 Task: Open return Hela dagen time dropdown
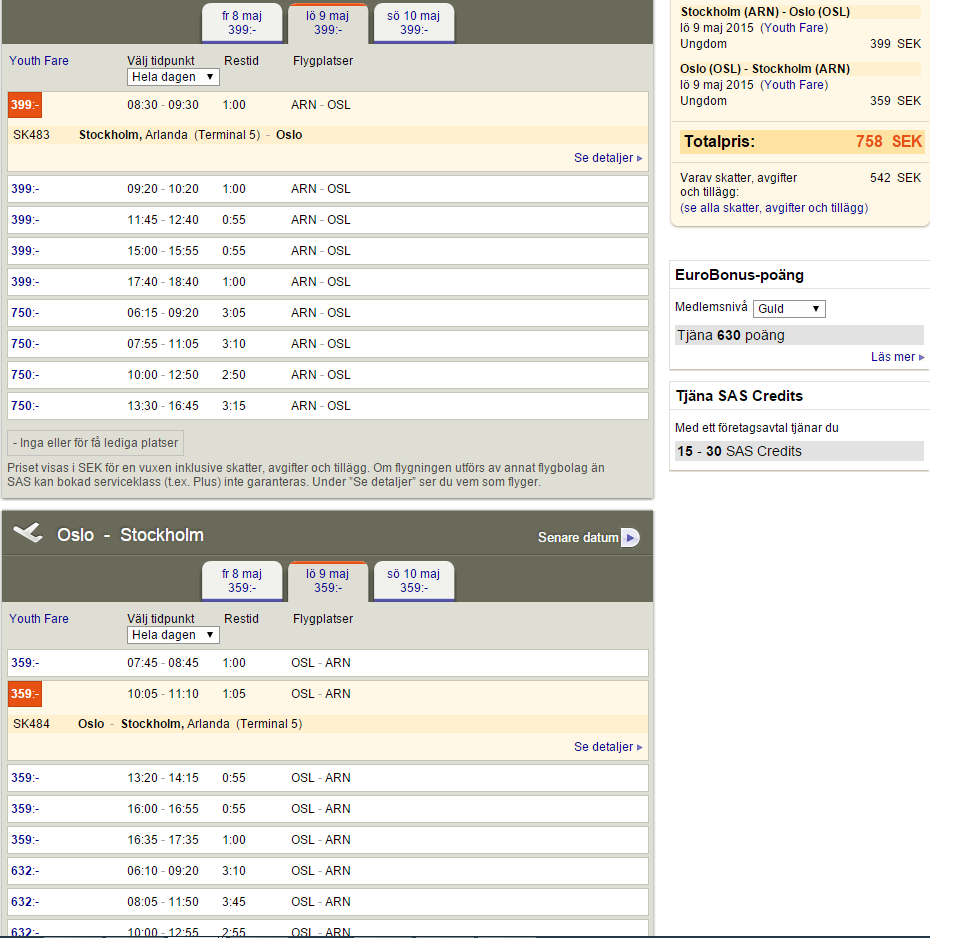click(174, 635)
